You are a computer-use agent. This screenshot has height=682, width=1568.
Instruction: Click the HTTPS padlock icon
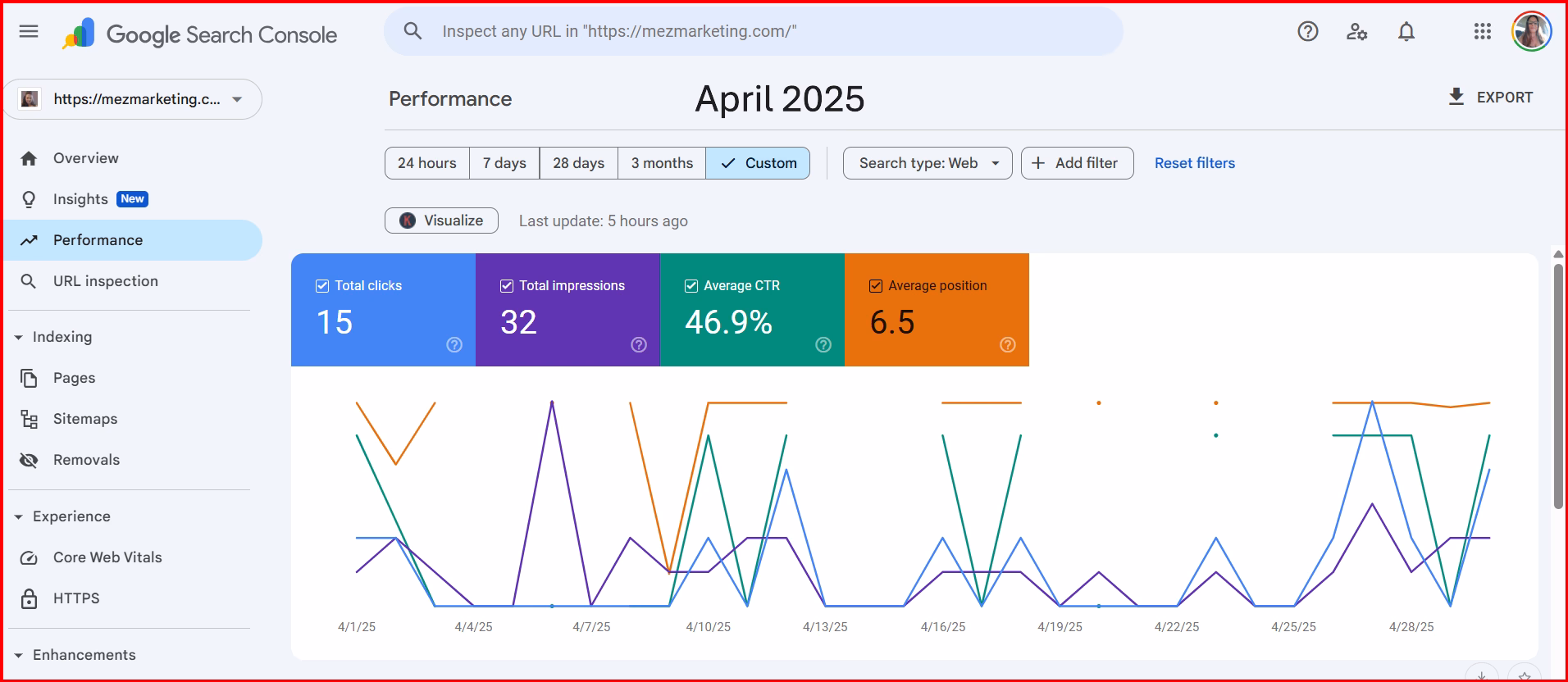point(29,598)
